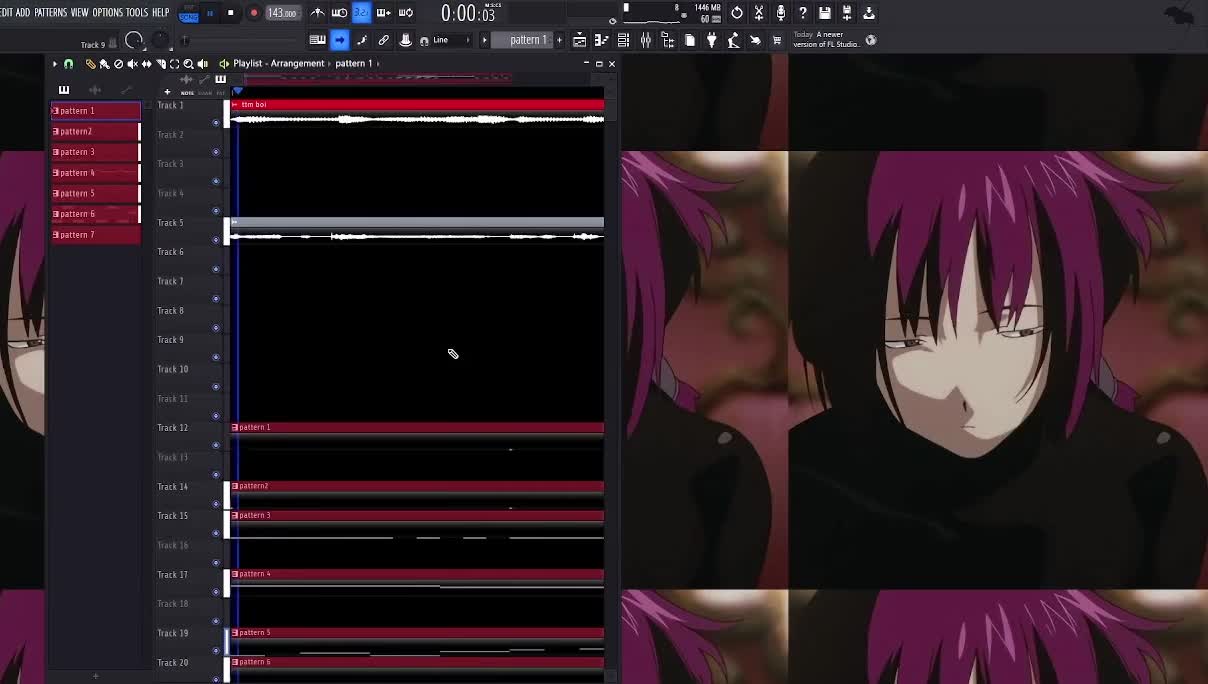This screenshot has width=1208, height=684.
Task: Open pattern 4 clip menu on Track 17
Action: coord(236,574)
